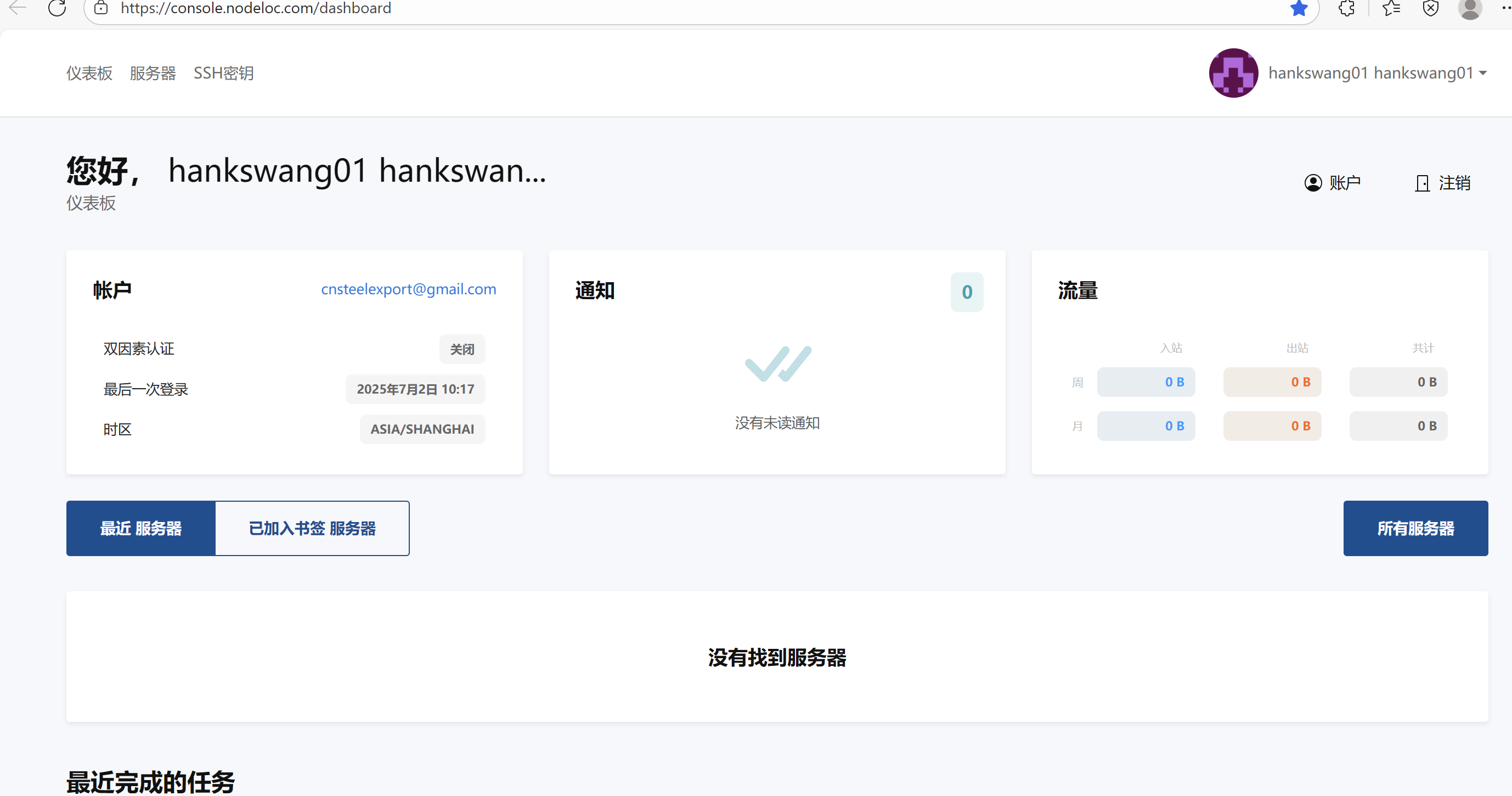The image size is (1512, 796).
Task: Click the monthly inbound 0 B value
Action: pyautogui.click(x=1146, y=427)
